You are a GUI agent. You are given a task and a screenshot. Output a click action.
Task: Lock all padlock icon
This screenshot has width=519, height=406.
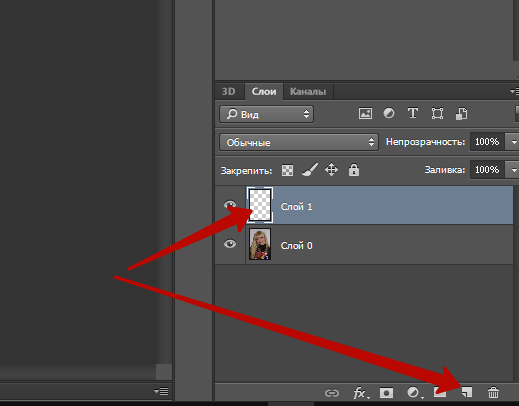tap(354, 170)
